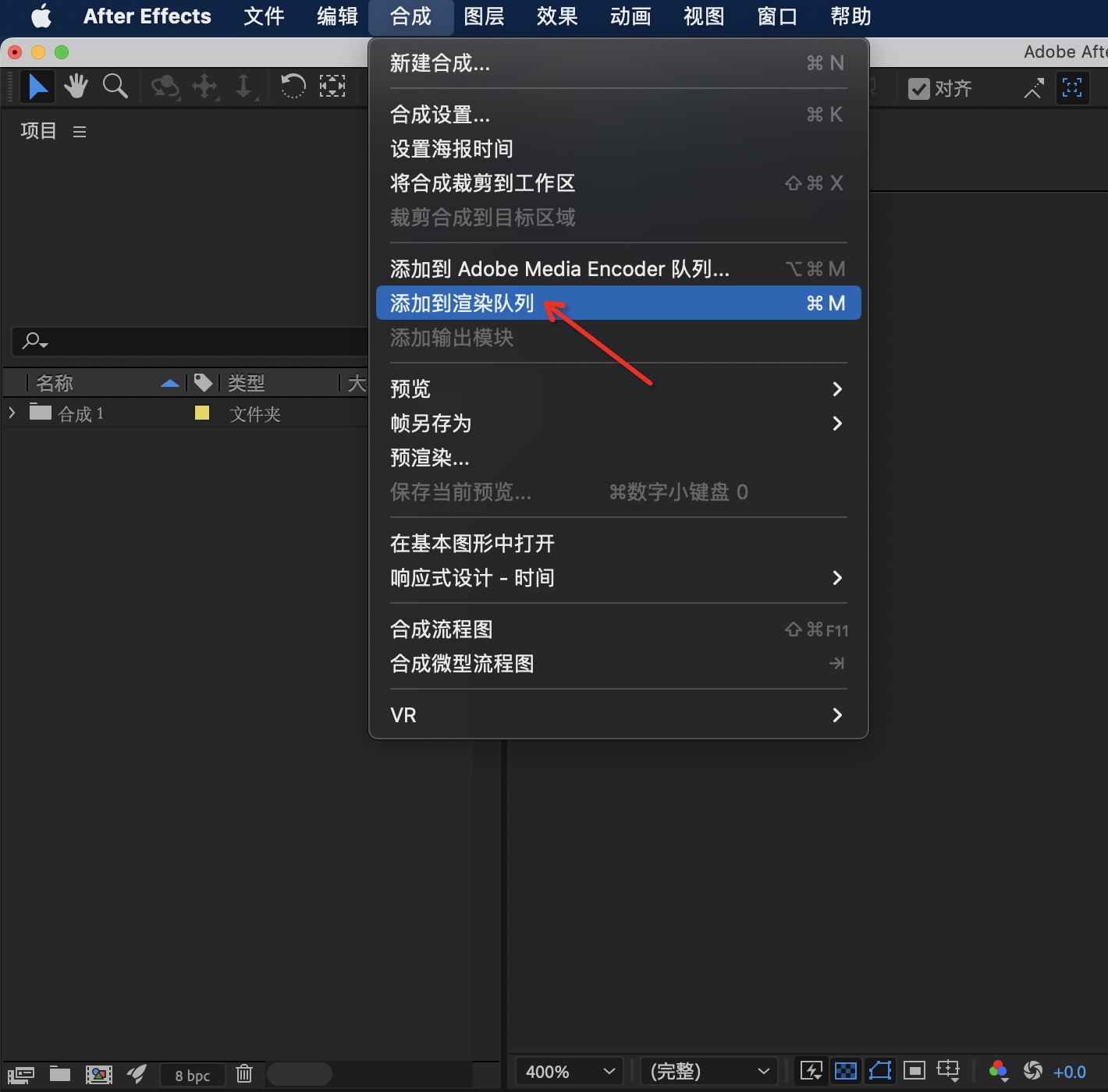Open the 文件 menu
The height and width of the screenshot is (1092, 1108).
coord(264,16)
